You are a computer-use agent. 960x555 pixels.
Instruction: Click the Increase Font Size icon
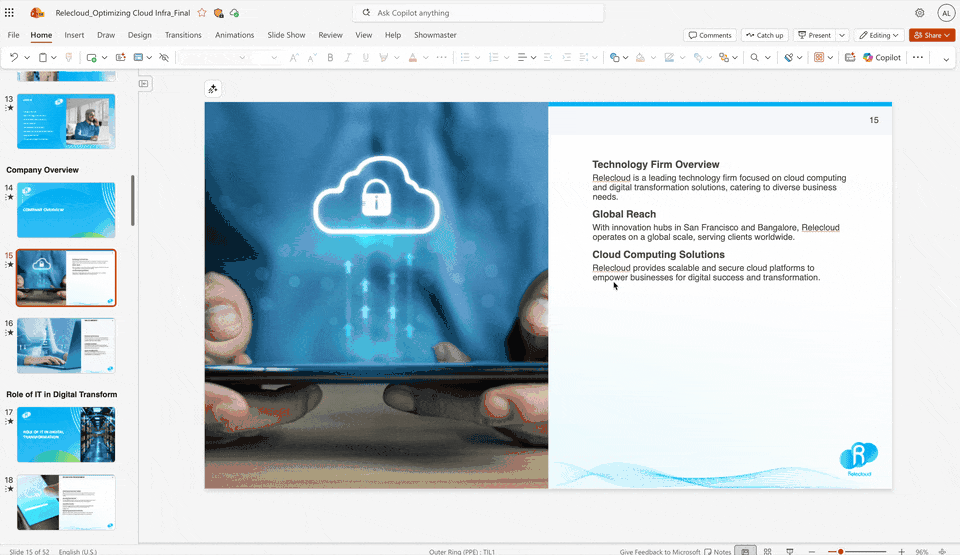pyautogui.click(x=294, y=57)
